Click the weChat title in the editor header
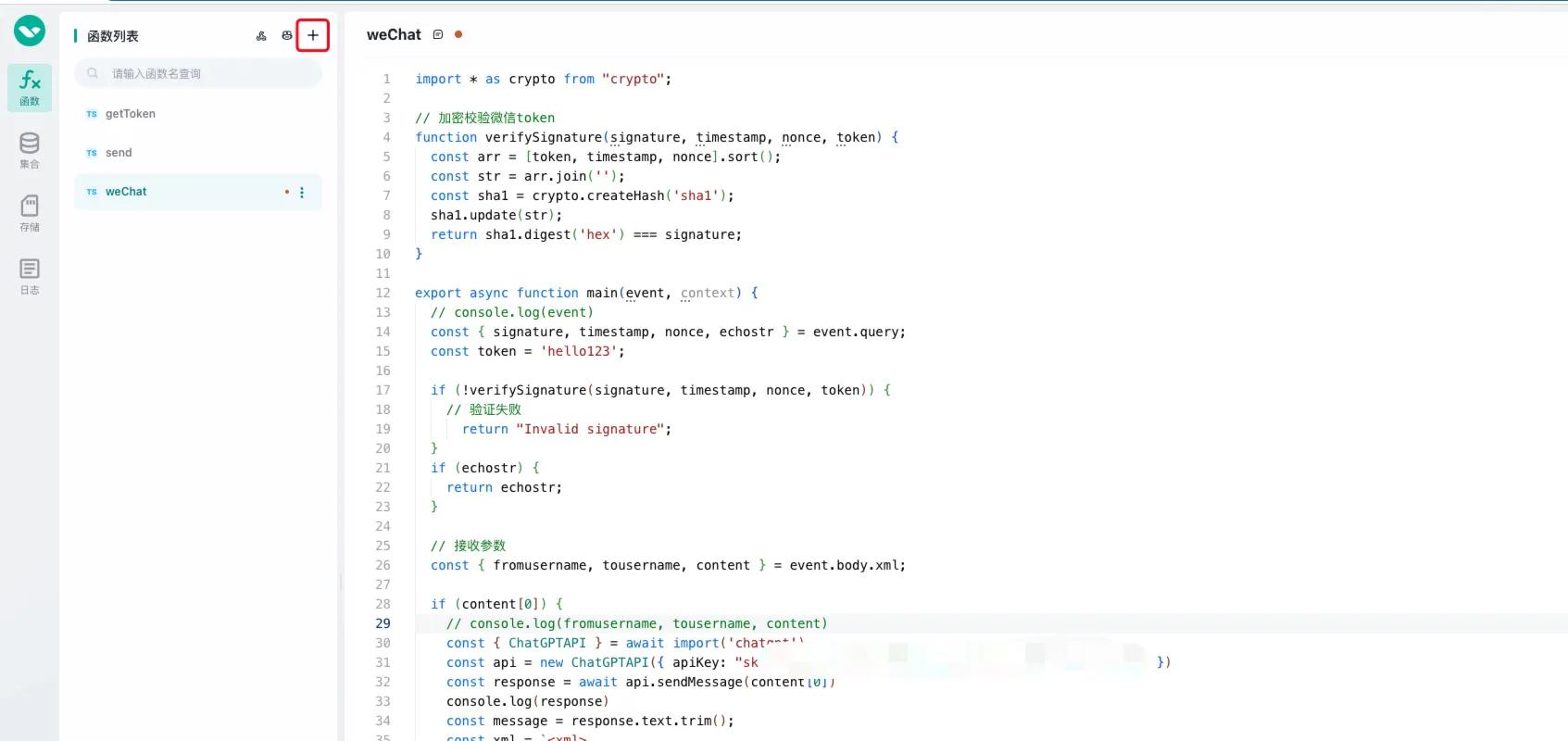Viewport: 1568px width, 741px height. point(394,34)
